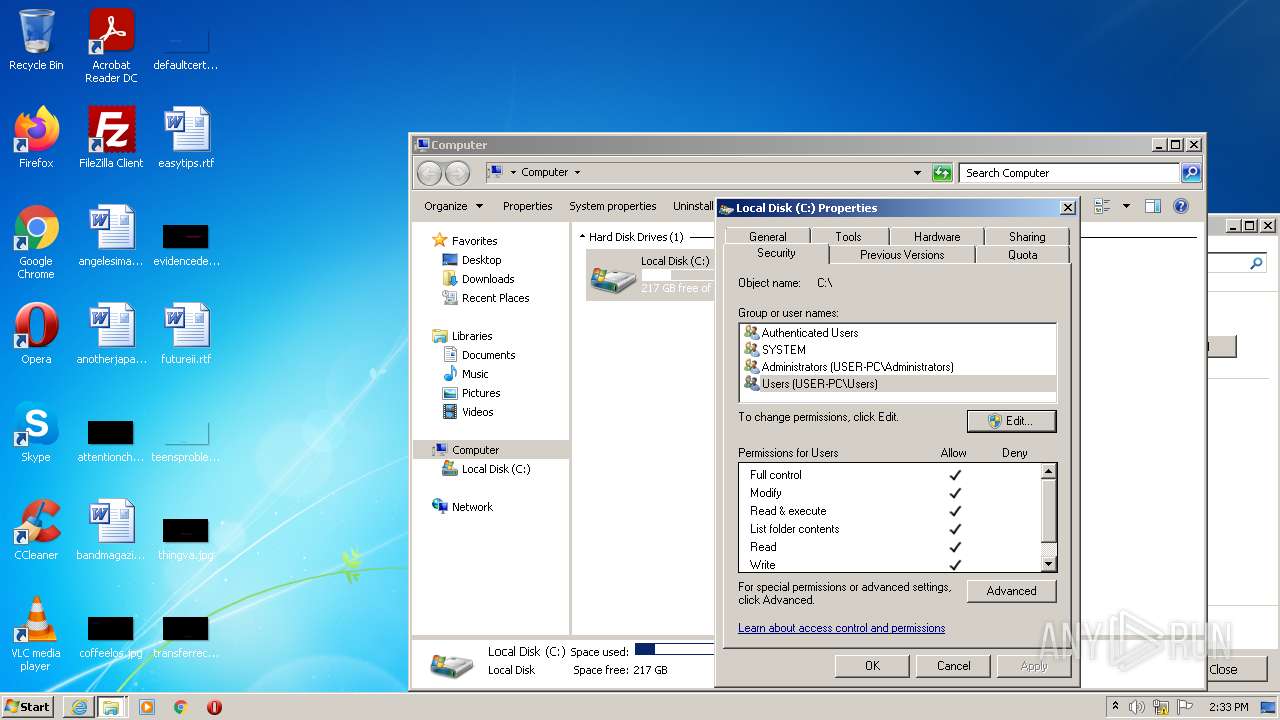Select Users (USER-PC\Users) entry
The image size is (1280, 720).
tap(898, 384)
